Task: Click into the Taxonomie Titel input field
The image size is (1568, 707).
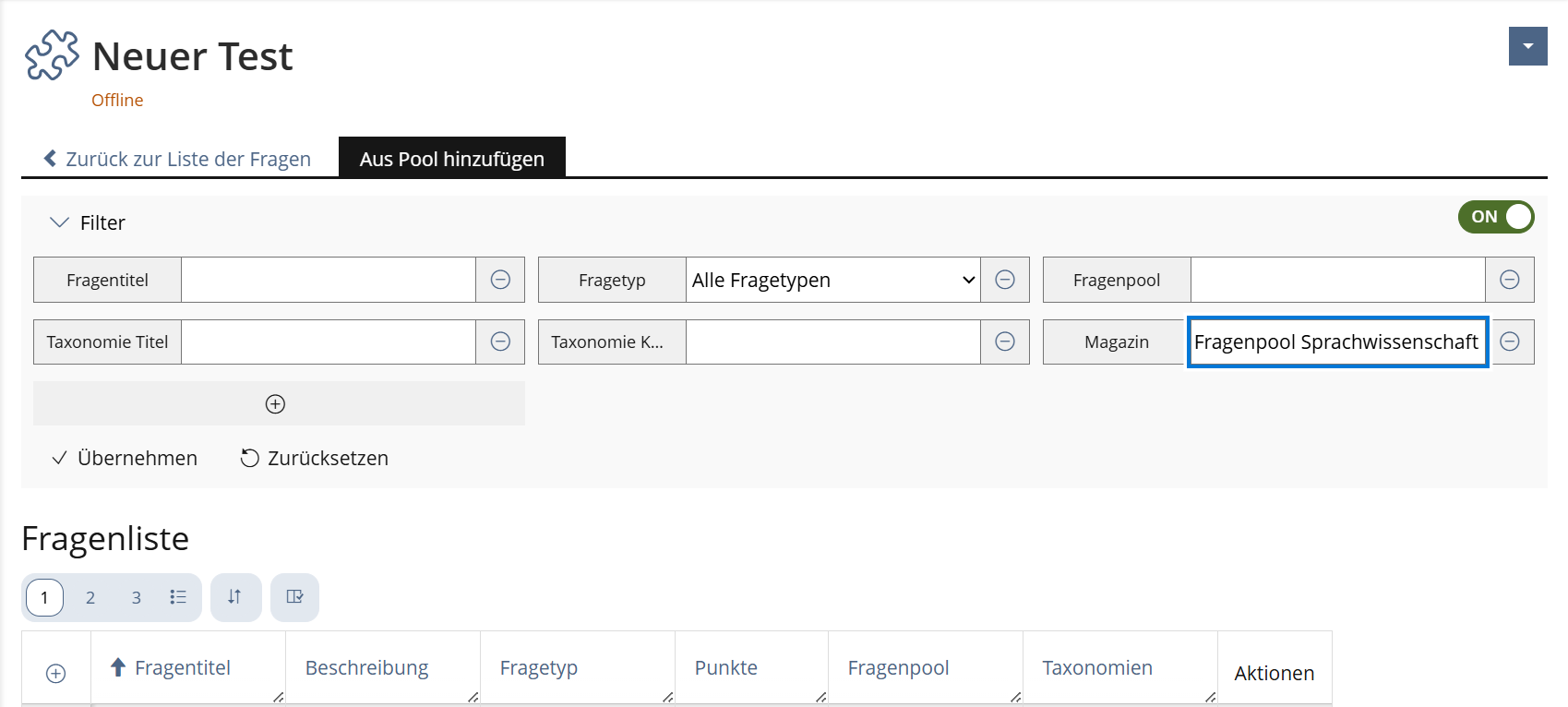Action: pos(329,342)
